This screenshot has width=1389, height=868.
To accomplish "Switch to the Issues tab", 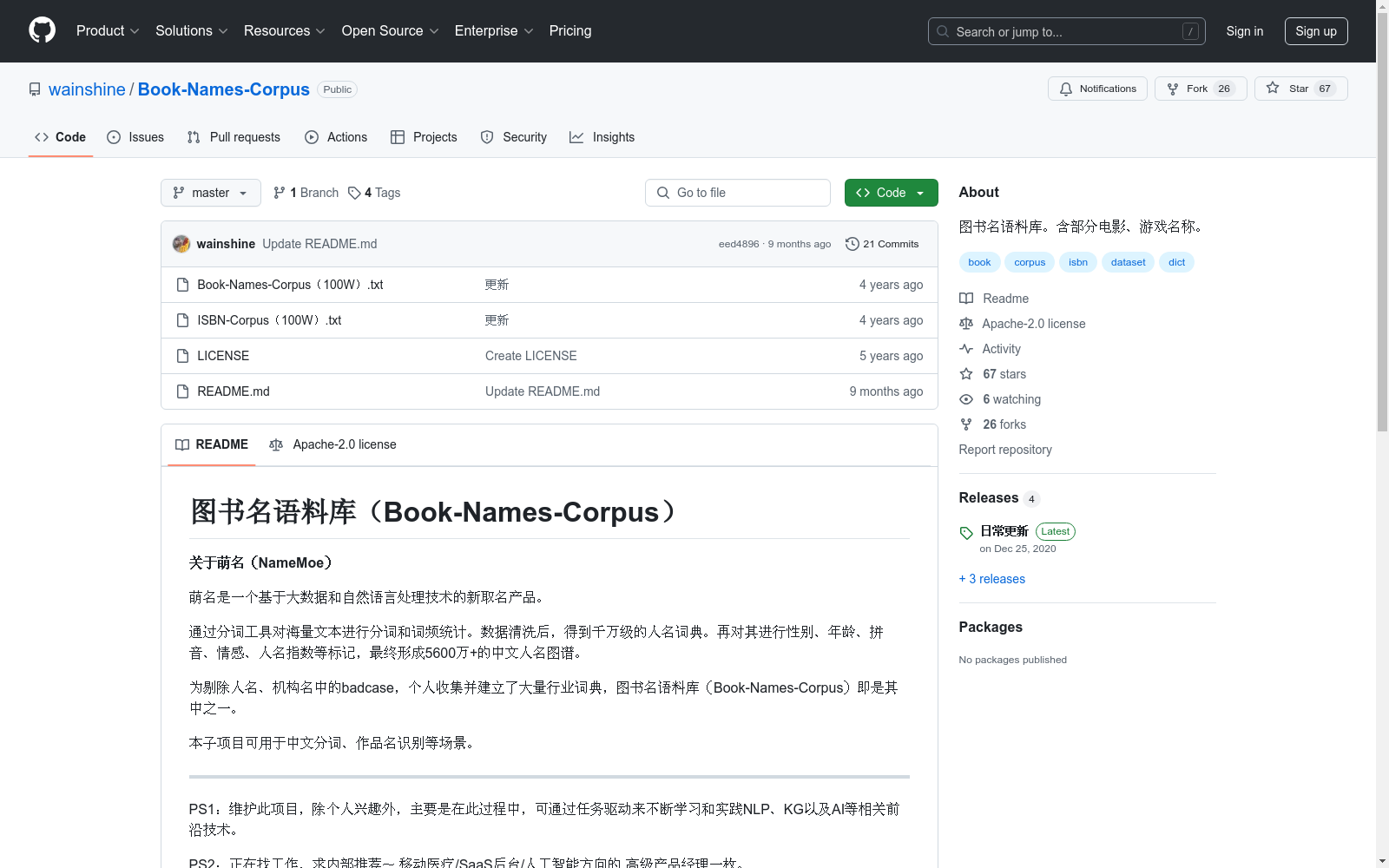I will (135, 137).
